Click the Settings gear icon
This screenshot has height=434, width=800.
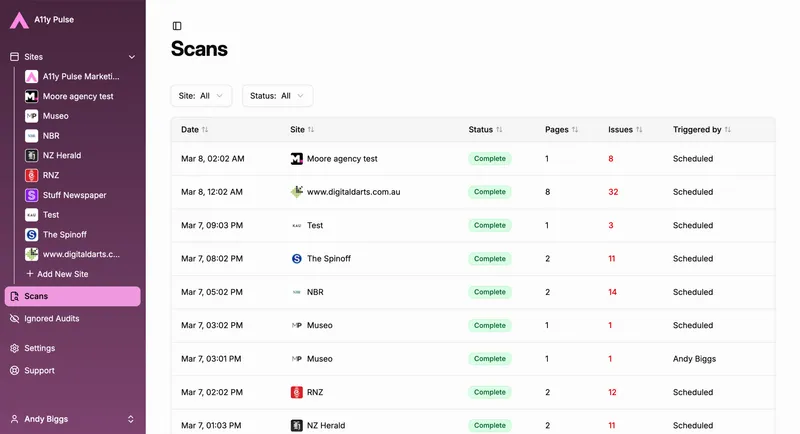(x=14, y=348)
